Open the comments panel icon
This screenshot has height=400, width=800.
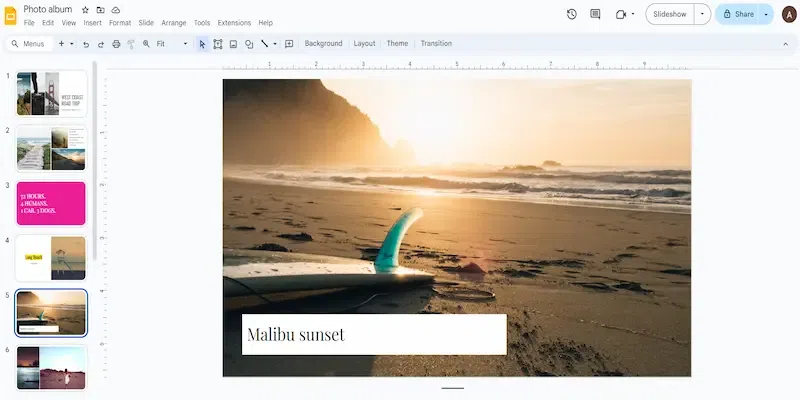point(595,14)
